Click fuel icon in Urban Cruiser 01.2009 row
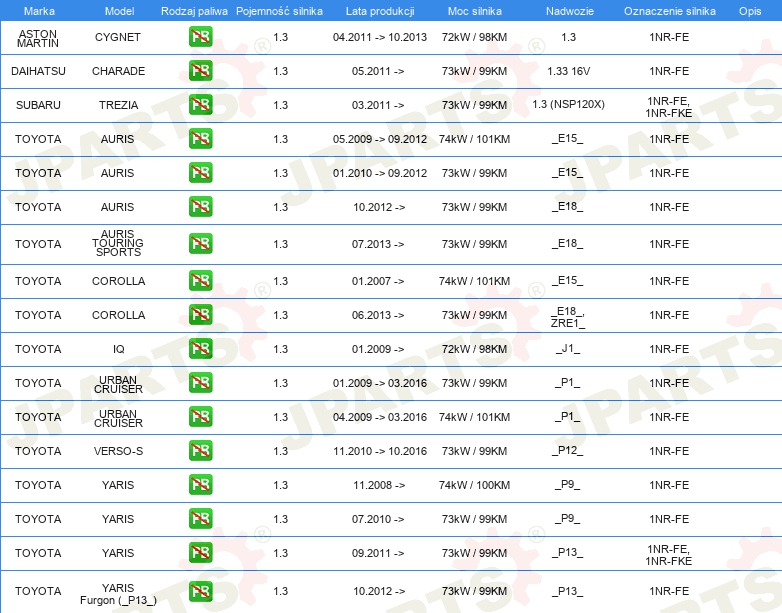782x613 pixels. [200, 383]
